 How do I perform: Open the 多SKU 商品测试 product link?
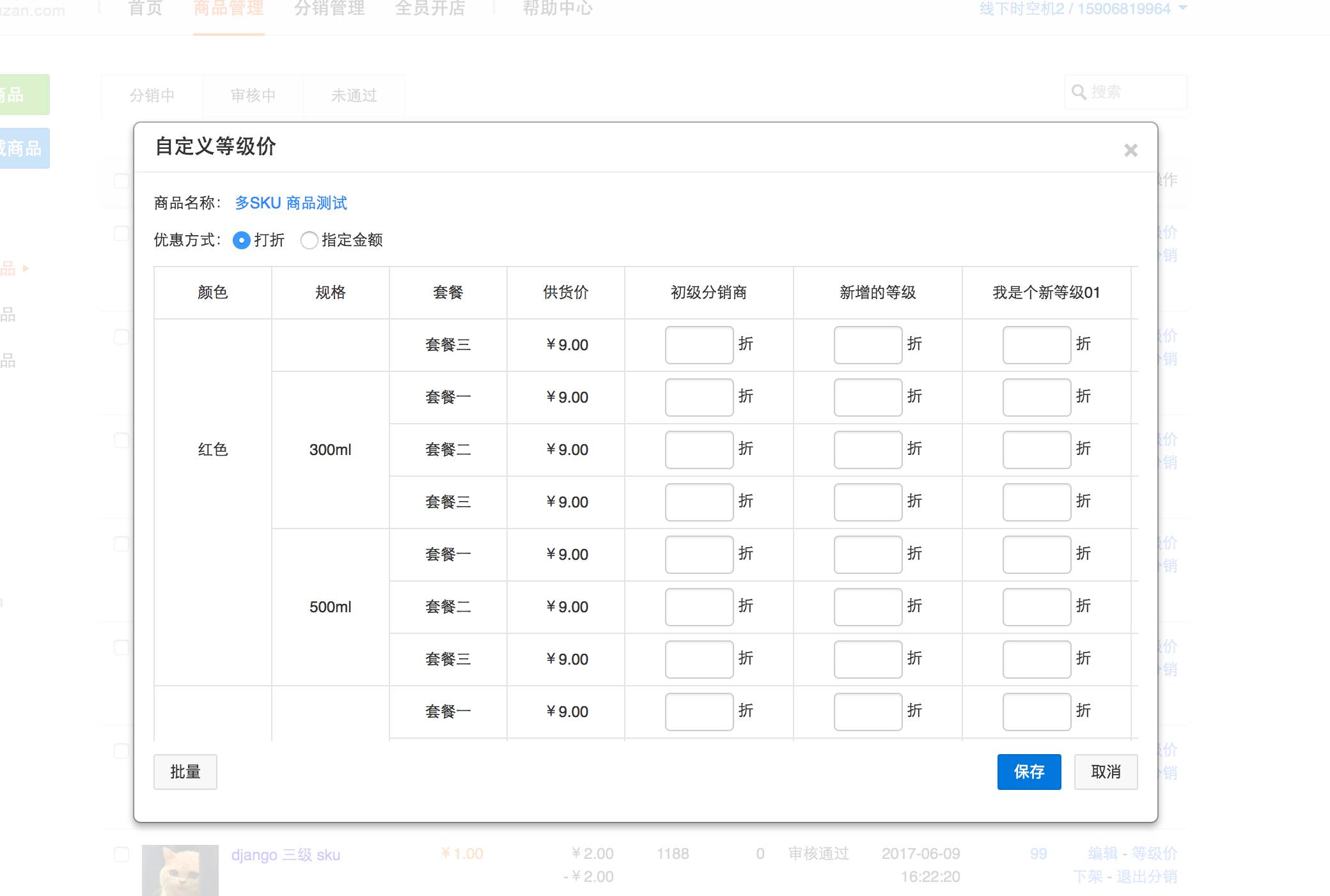tap(291, 203)
